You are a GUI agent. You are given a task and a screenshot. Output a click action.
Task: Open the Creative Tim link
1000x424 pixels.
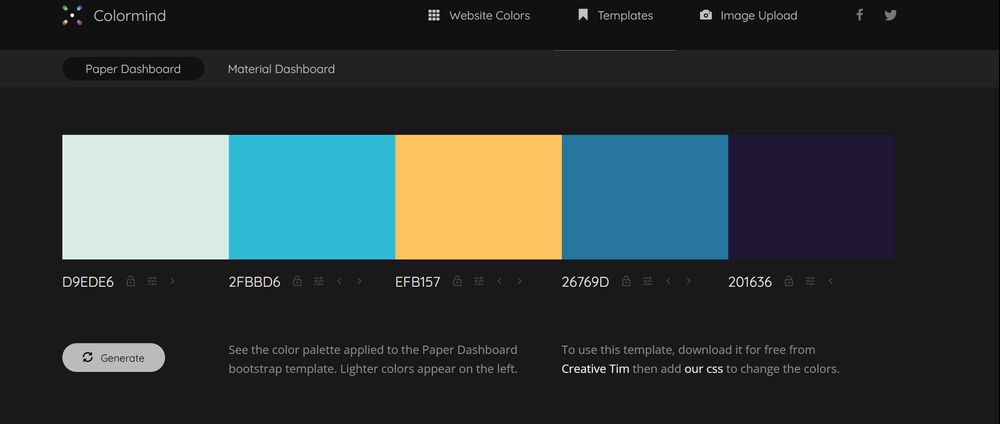(x=595, y=369)
